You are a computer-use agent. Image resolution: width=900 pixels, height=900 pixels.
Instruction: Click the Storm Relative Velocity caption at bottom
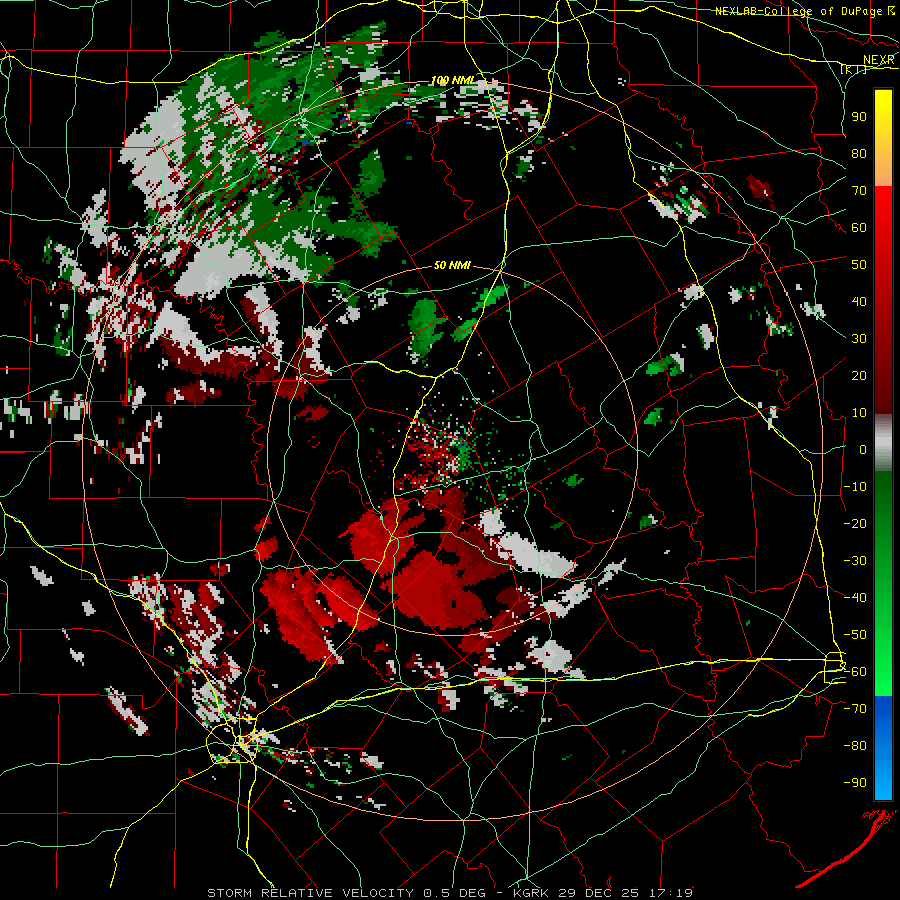click(x=450, y=893)
